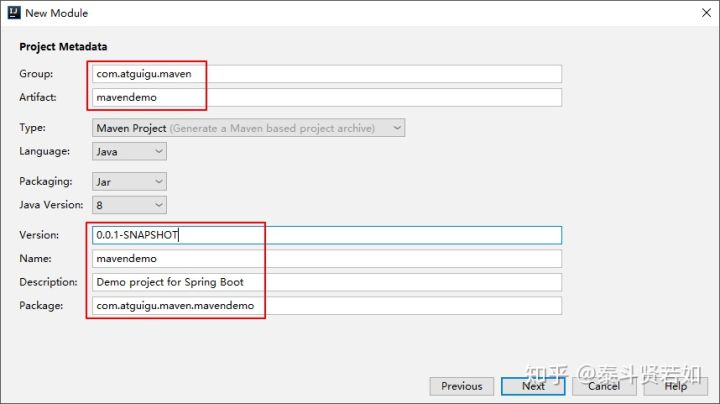Click the Group: label
Image resolution: width=720 pixels, height=404 pixels.
(x=36, y=74)
